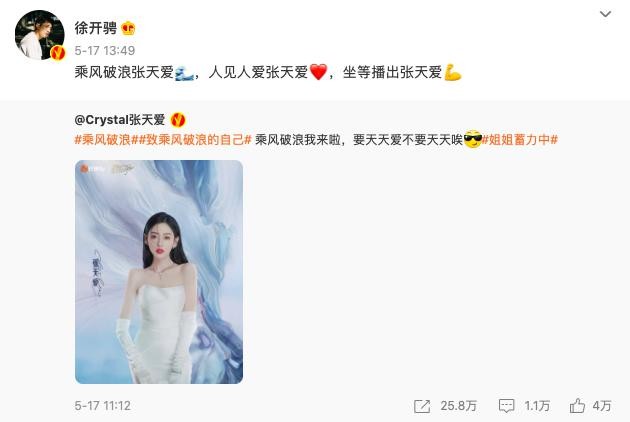The width and height of the screenshot is (630, 422).
Task: Open hashtag #姐姐蓄力中# topic
Action: point(520,140)
